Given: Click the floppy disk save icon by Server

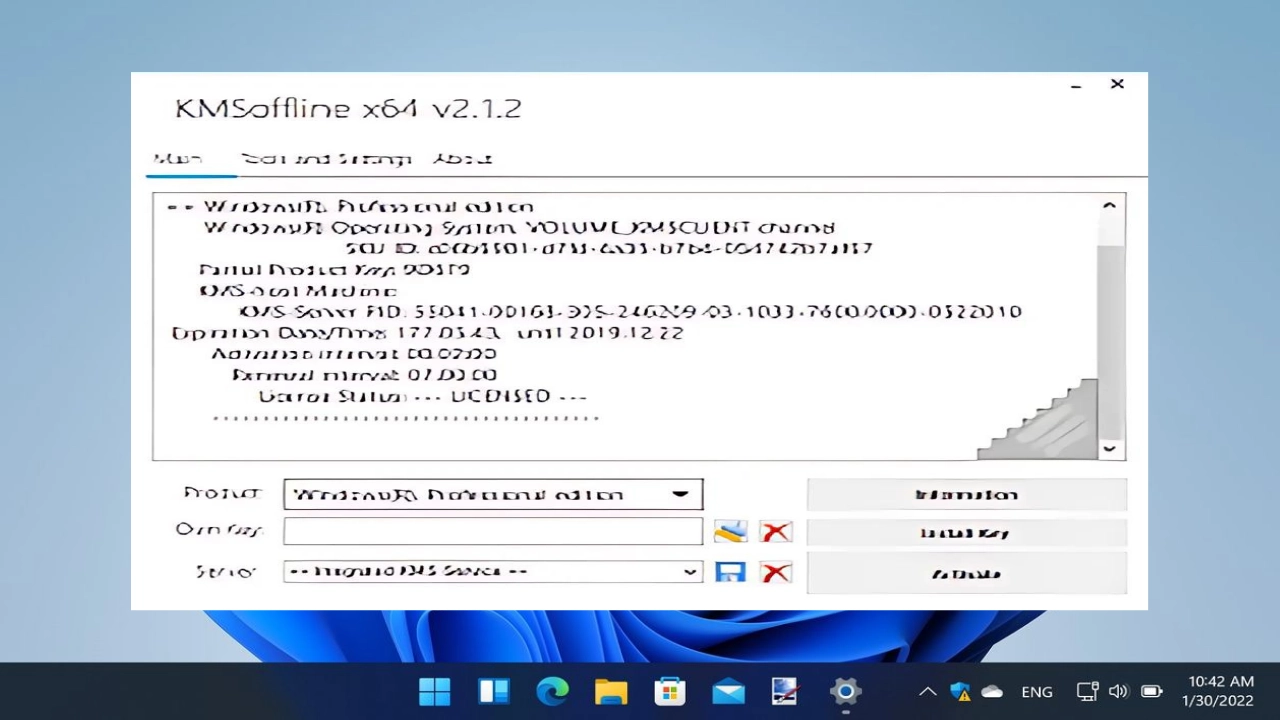Looking at the screenshot, I should tap(731, 573).
